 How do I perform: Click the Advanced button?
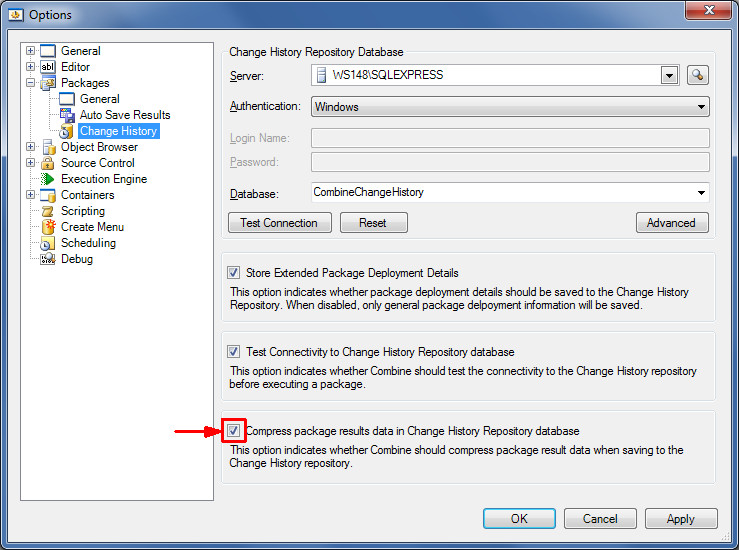click(x=671, y=223)
